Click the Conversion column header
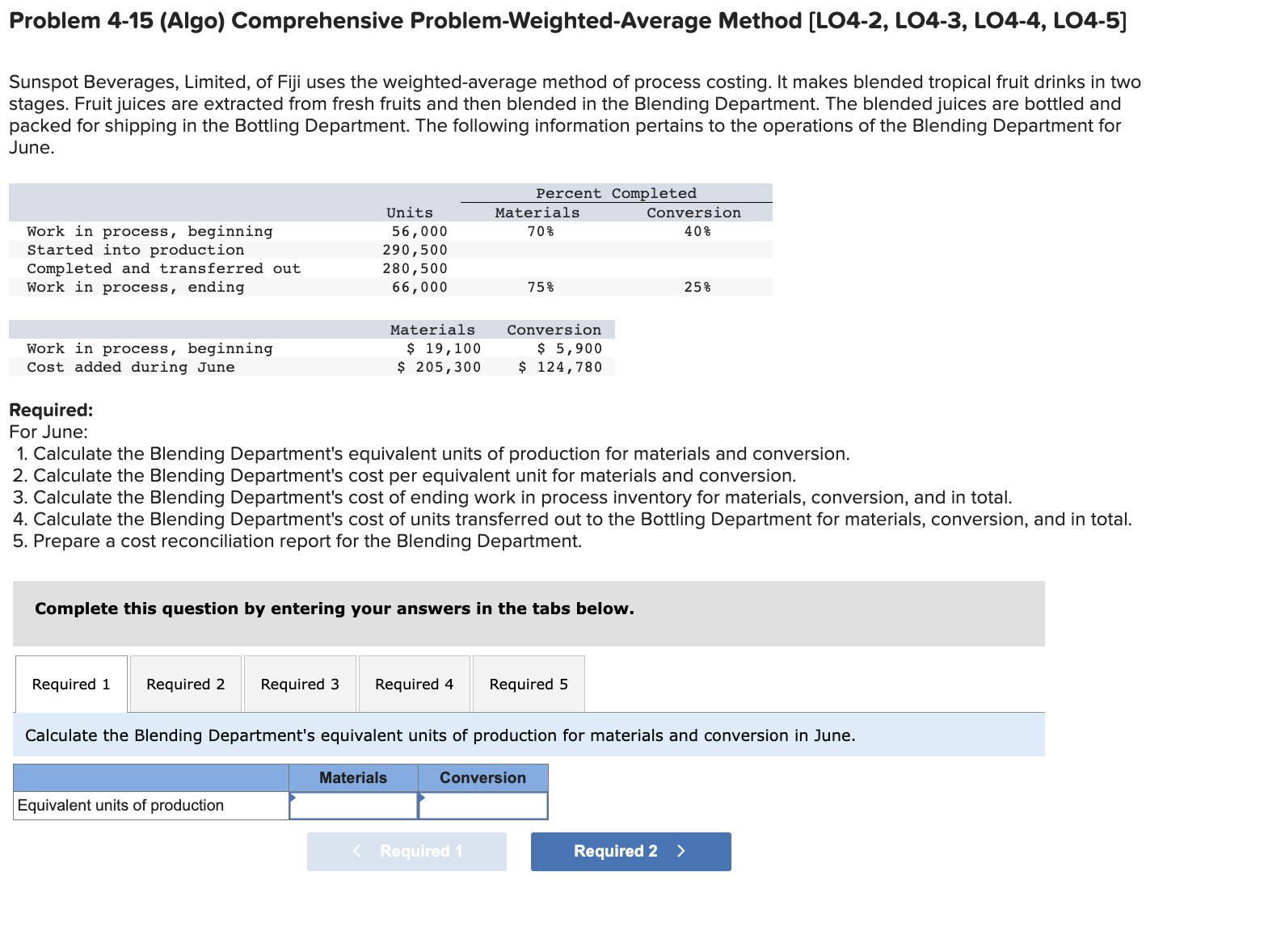Screen dimensions: 1264x952 [x=482, y=777]
